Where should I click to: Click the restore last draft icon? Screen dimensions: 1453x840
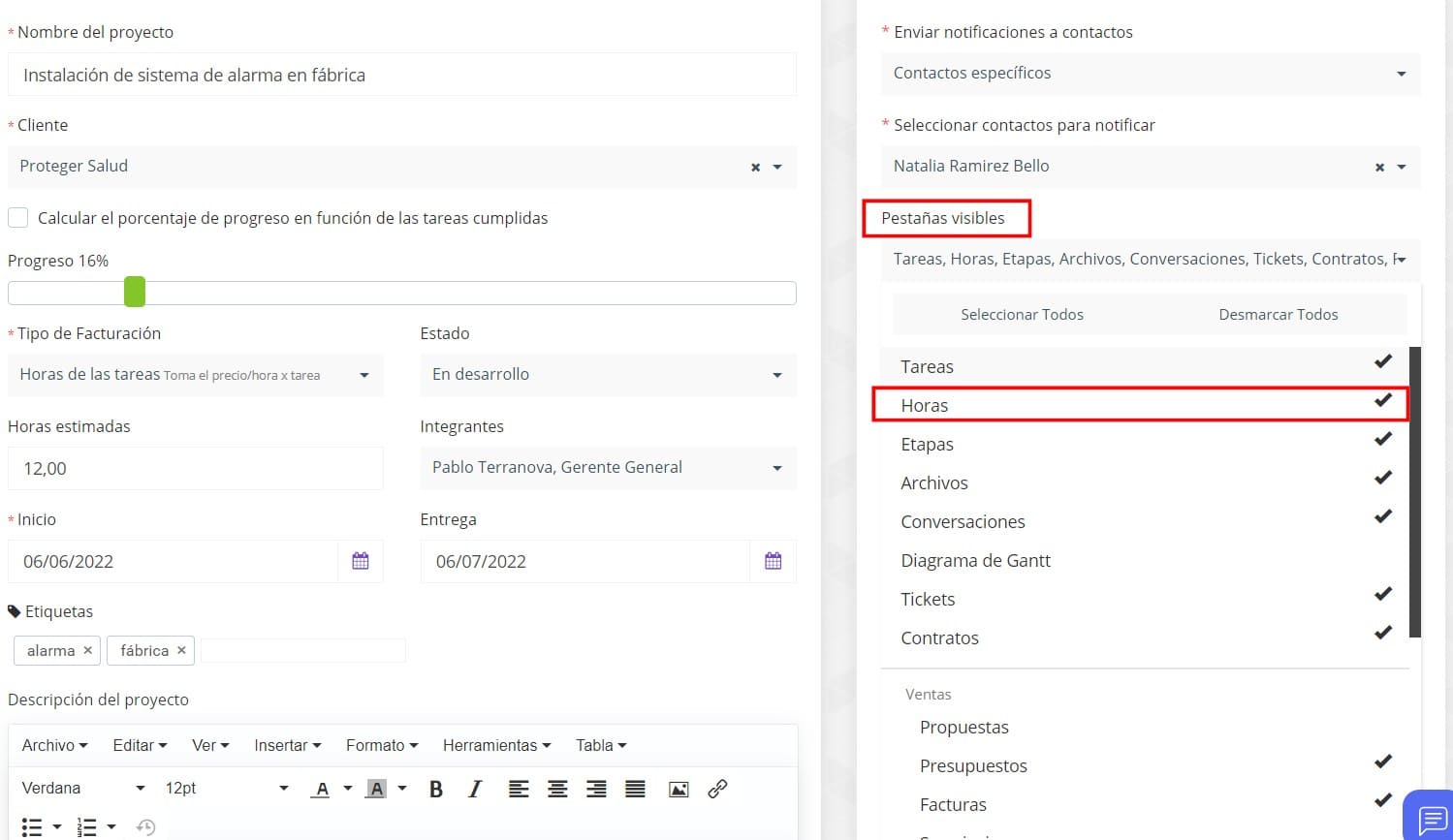pyautogui.click(x=145, y=826)
